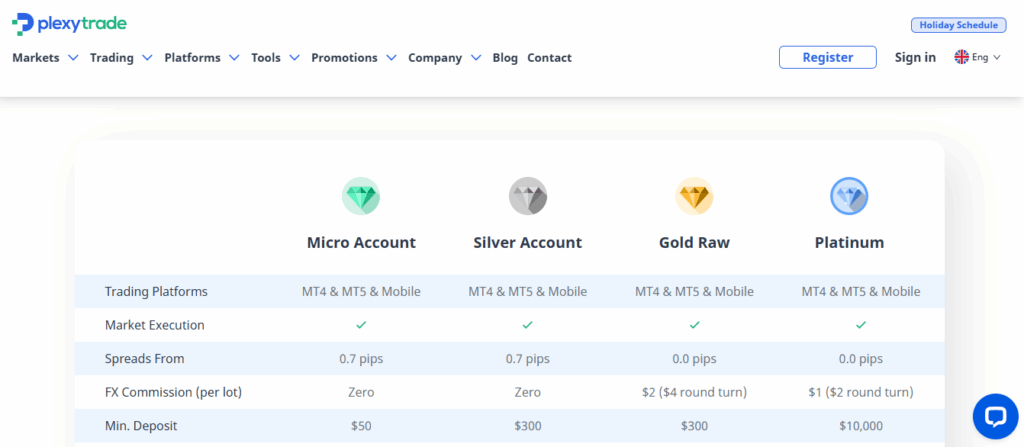
Task: Click Micro Account's Zero commission cell
Action: point(361,392)
